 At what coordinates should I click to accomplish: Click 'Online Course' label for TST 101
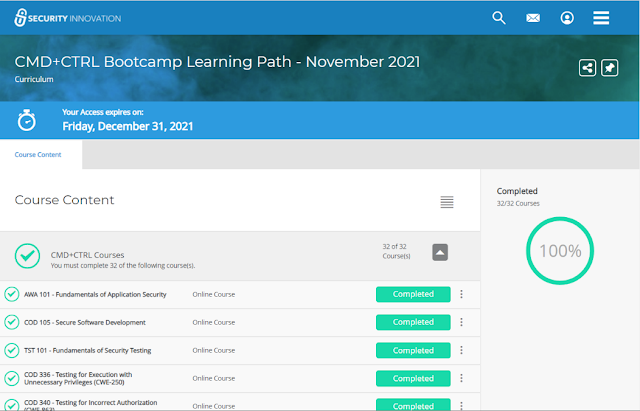coord(213,350)
